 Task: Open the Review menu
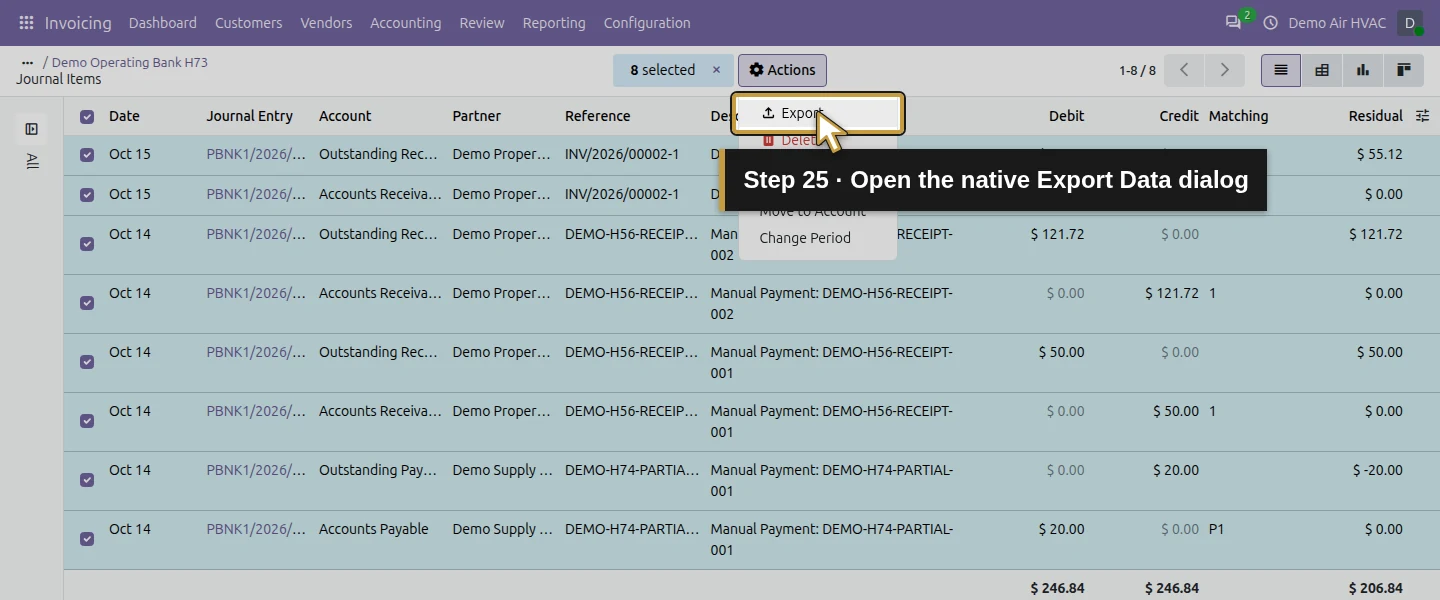coord(482,23)
